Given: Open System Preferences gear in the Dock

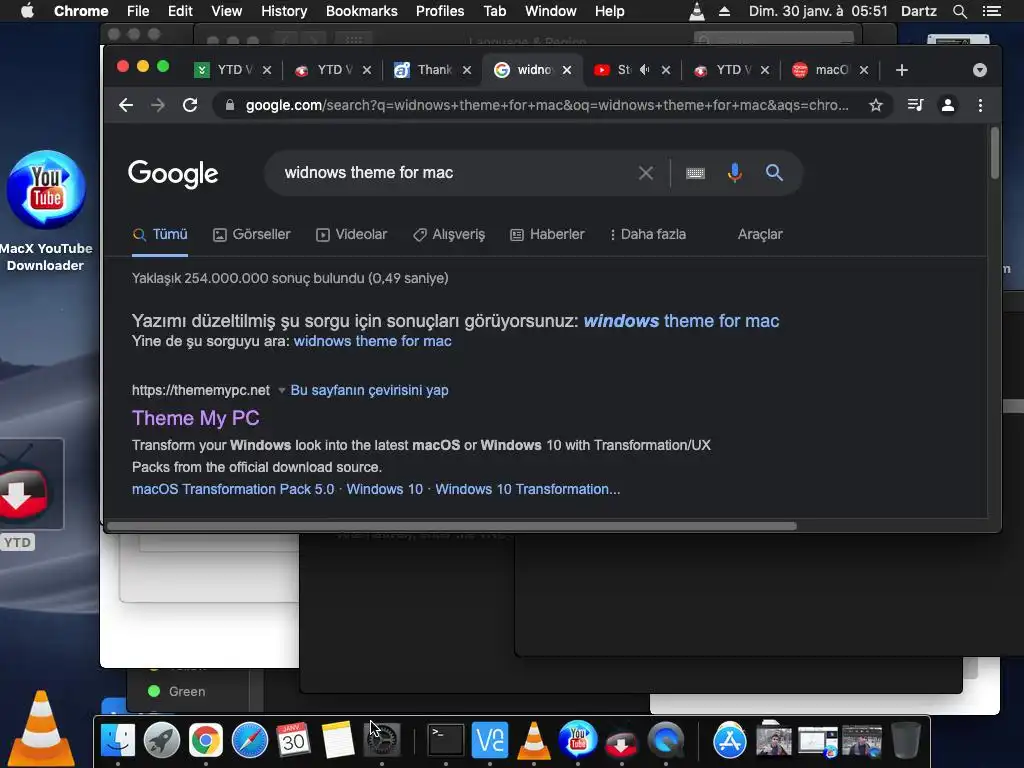Looking at the screenshot, I should (x=382, y=741).
